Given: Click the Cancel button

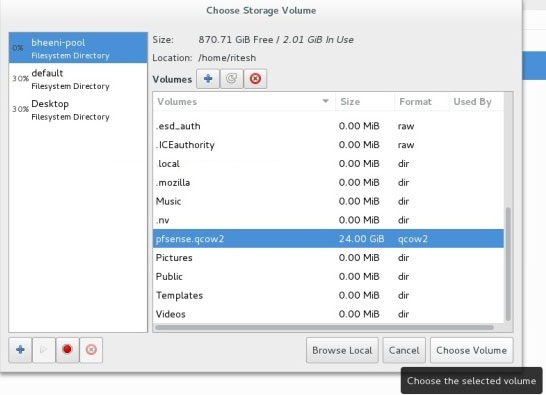Looking at the screenshot, I should [404, 350].
